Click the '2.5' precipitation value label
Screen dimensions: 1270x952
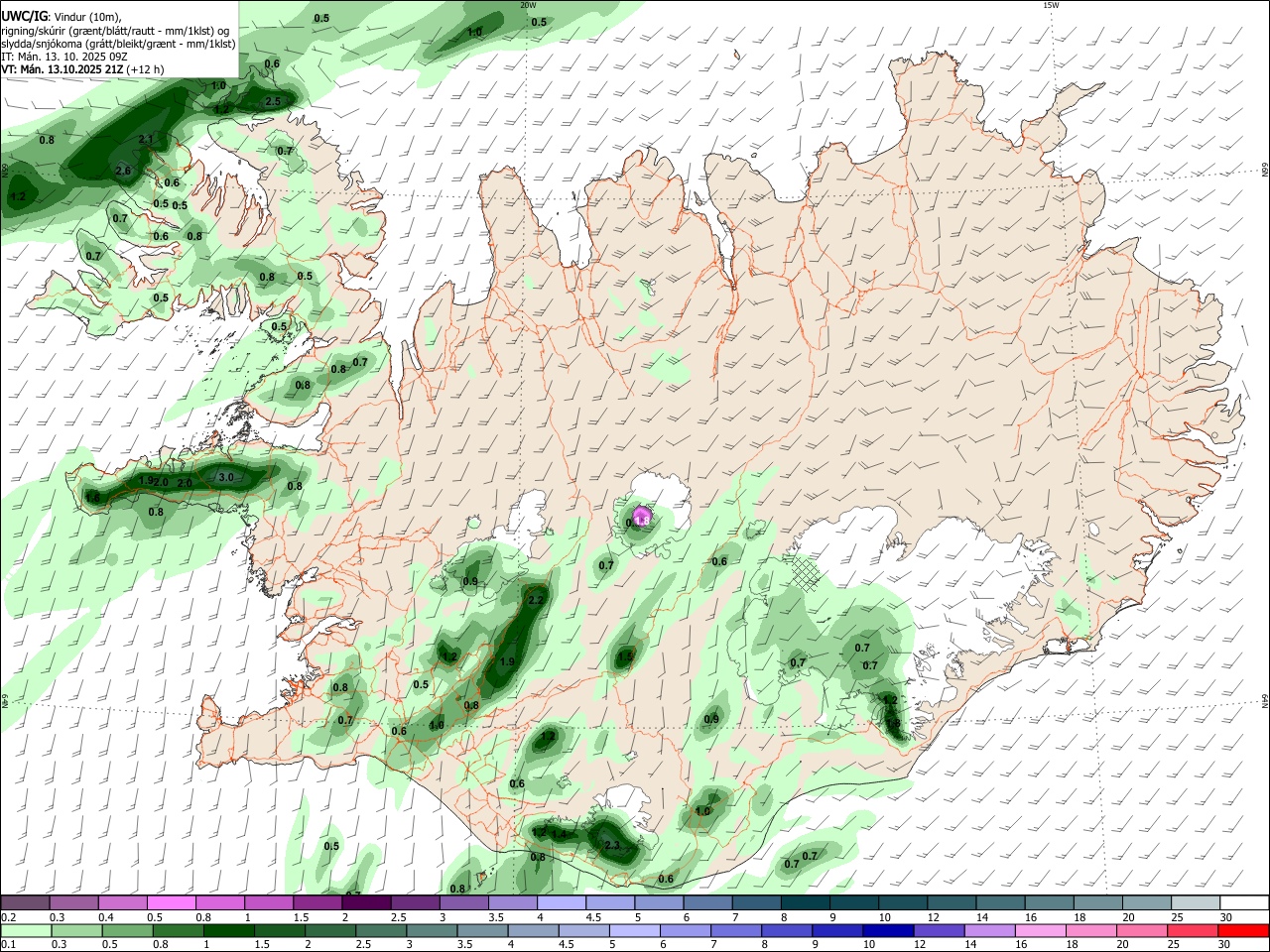pyautogui.click(x=273, y=102)
